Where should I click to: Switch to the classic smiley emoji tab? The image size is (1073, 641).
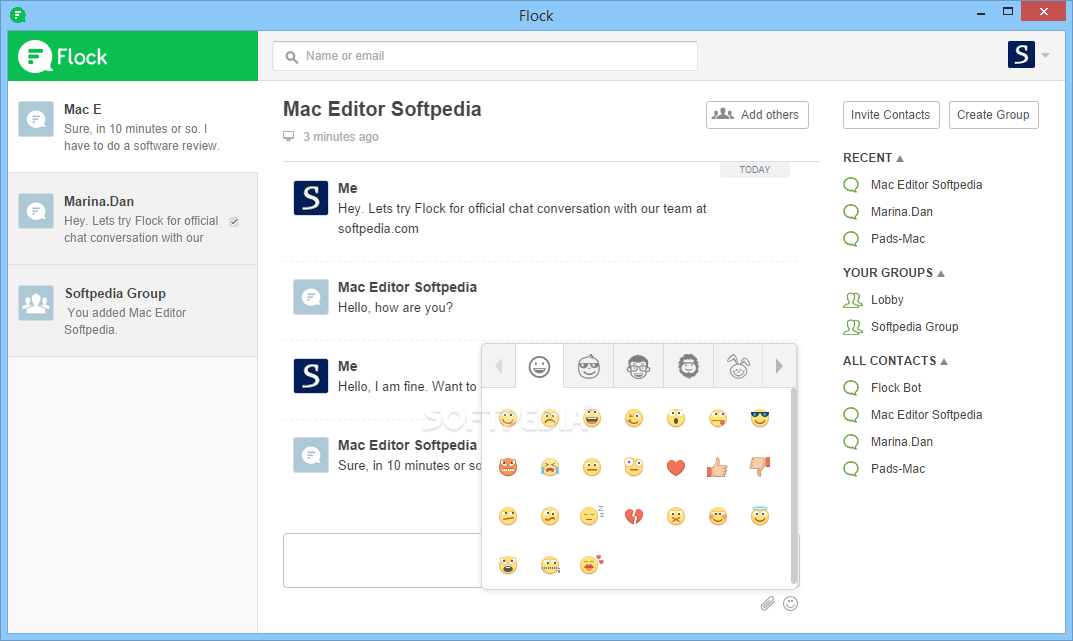[539, 367]
